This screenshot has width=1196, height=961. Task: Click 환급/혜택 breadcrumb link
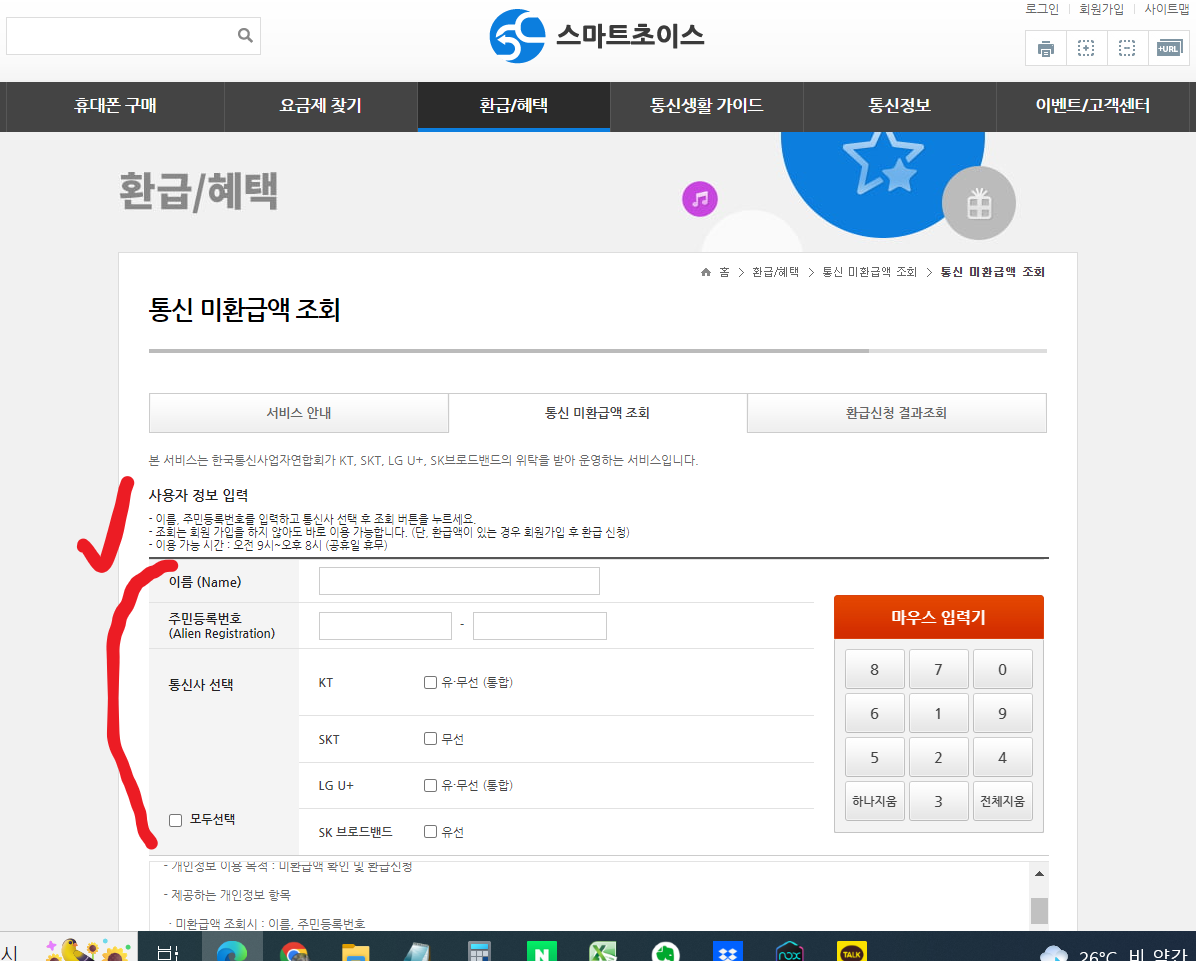[x=775, y=272]
